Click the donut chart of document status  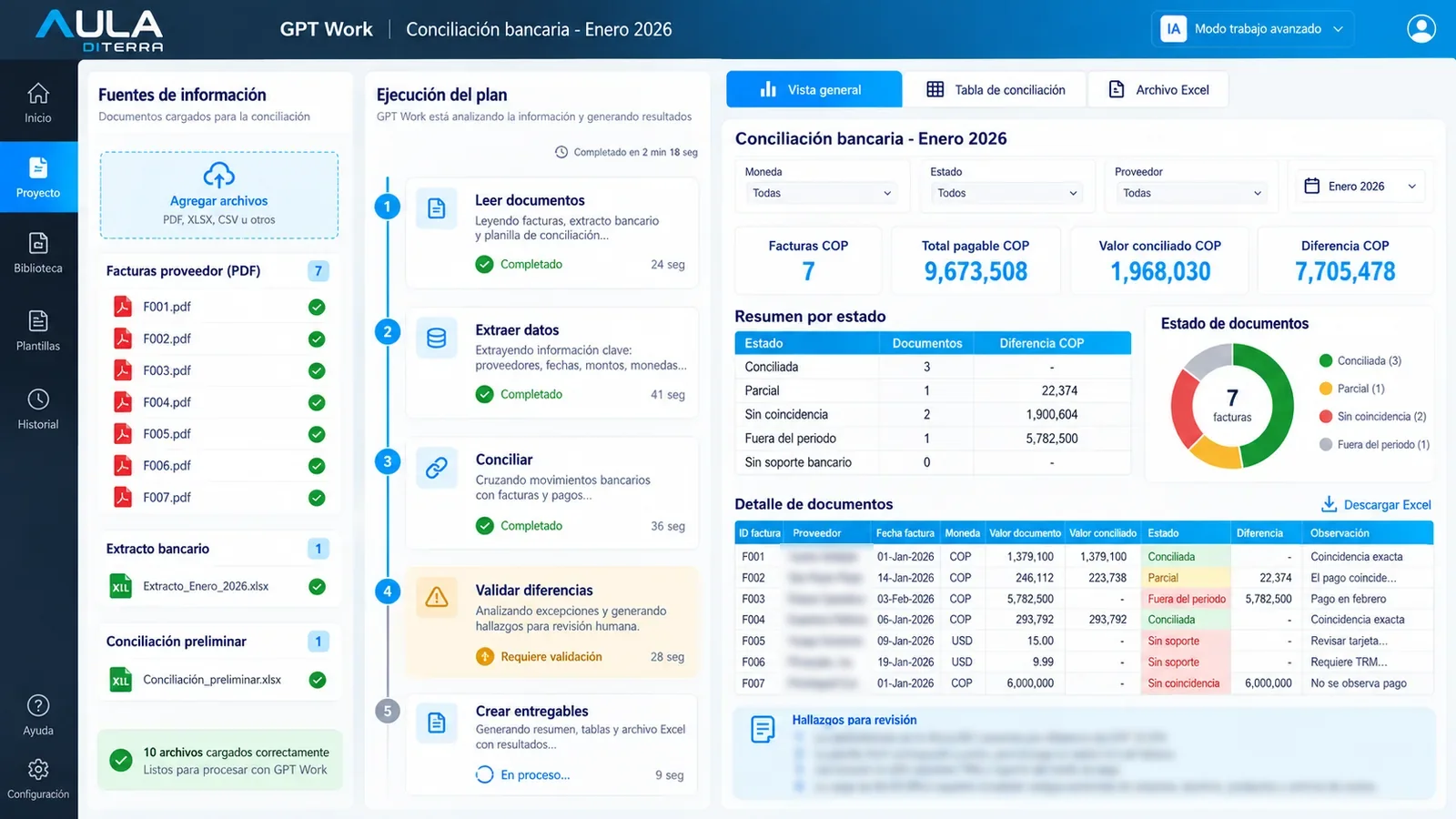pos(1232,406)
